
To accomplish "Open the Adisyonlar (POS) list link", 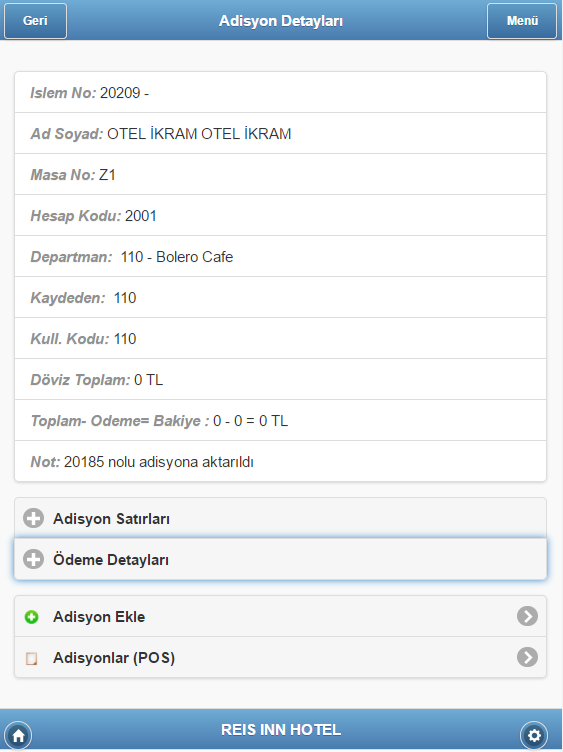I will click(281, 658).
